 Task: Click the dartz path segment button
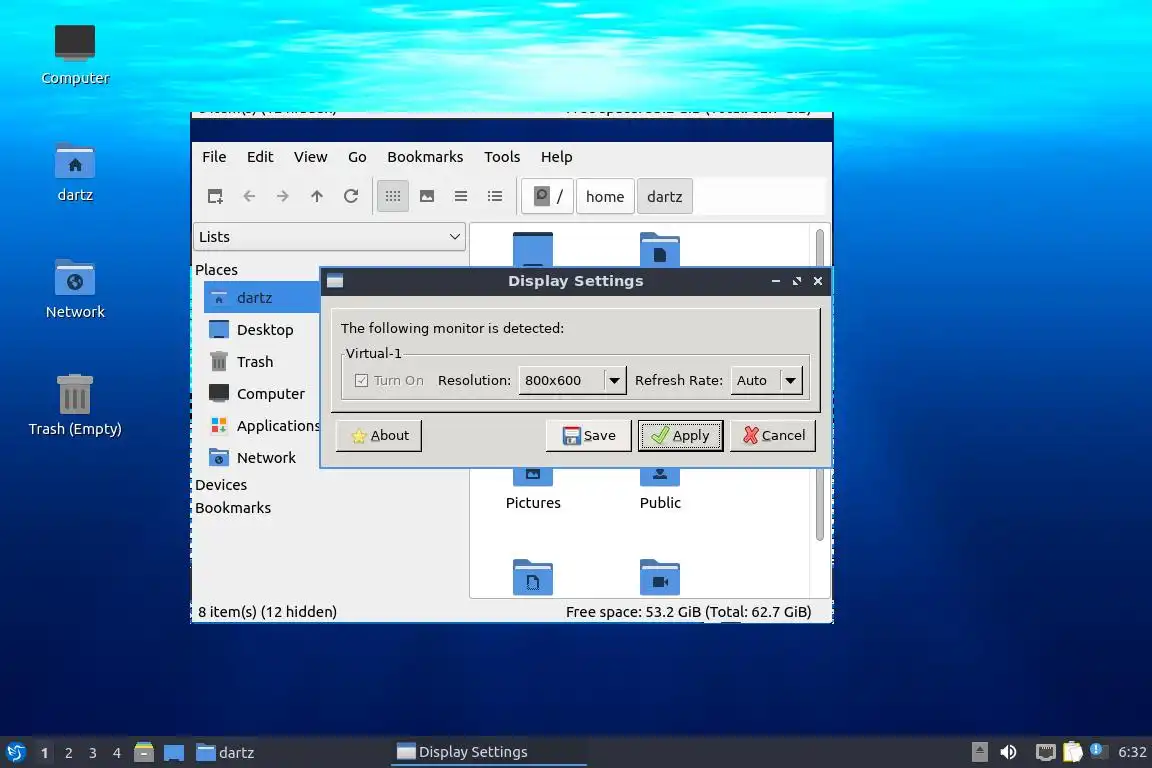[x=665, y=196]
